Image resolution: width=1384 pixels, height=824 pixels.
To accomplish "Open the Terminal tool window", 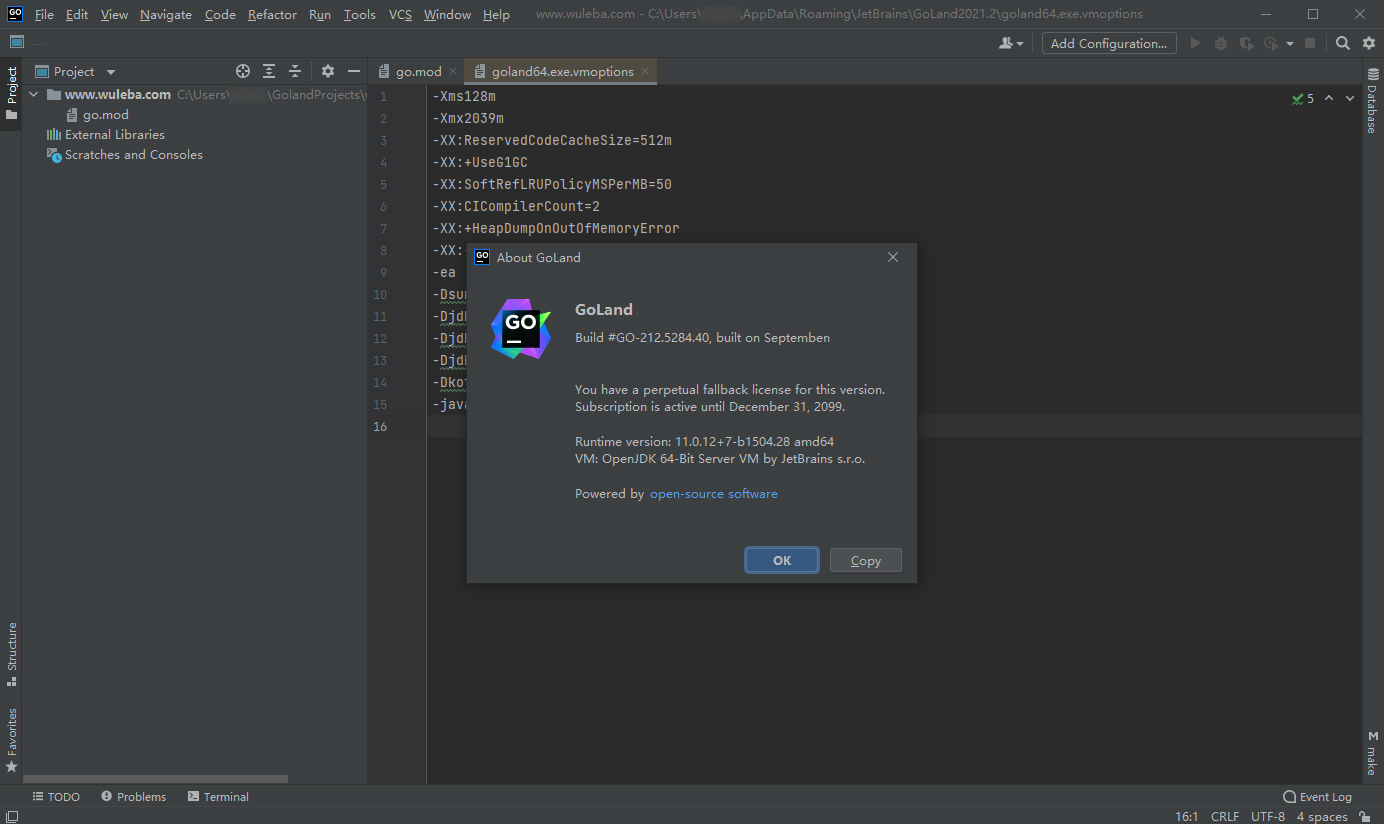I will click(217, 797).
